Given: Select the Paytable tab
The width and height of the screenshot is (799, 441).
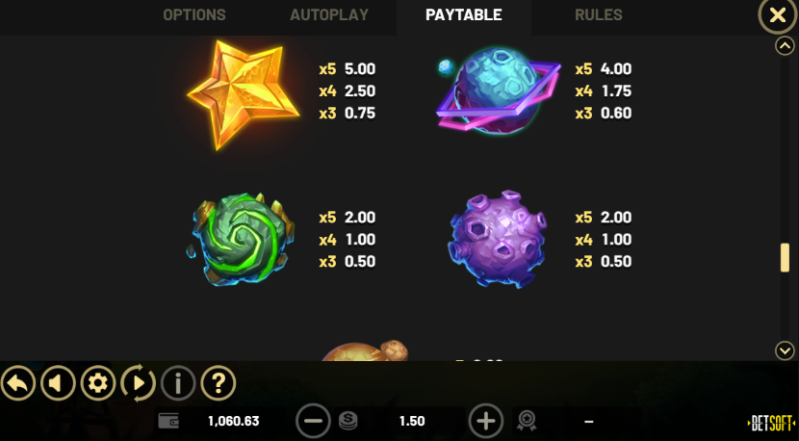Looking at the screenshot, I should (x=464, y=15).
